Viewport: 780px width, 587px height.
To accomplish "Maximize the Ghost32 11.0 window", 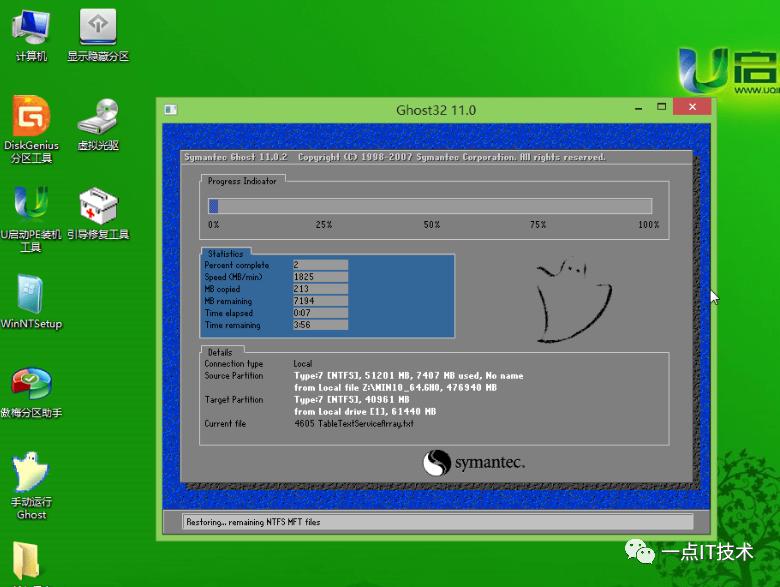I will tap(661, 108).
